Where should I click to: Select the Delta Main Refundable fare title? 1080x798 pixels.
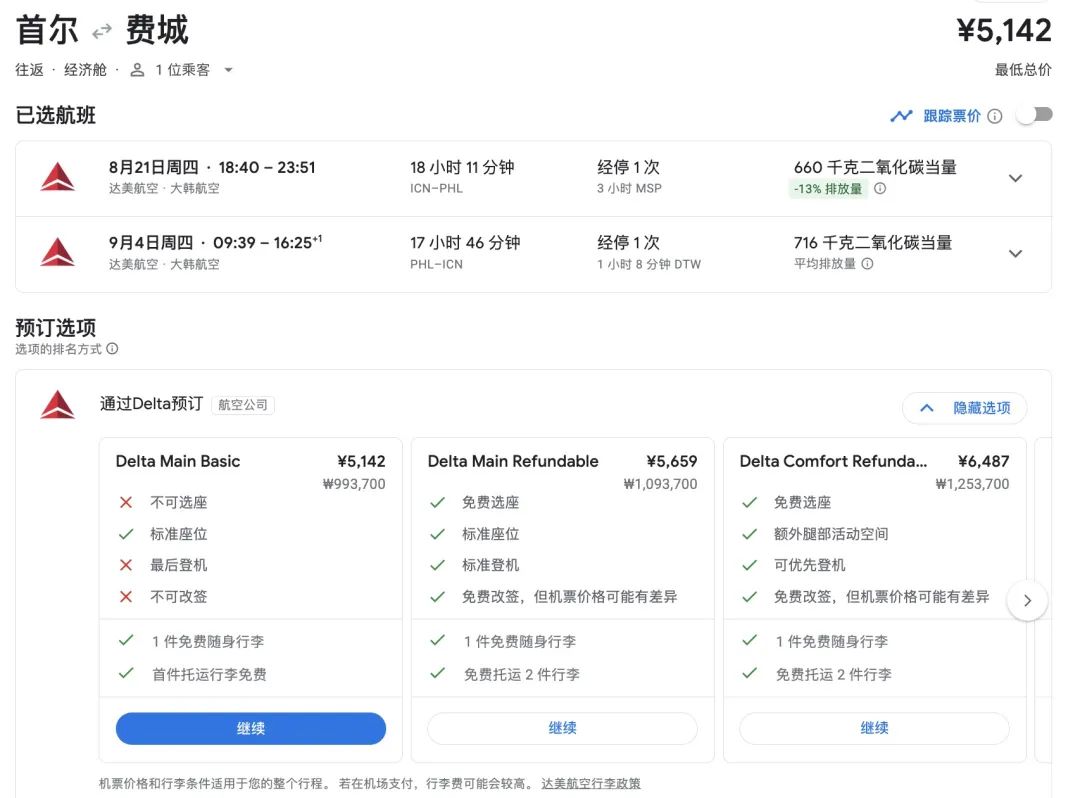coord(513,461)
